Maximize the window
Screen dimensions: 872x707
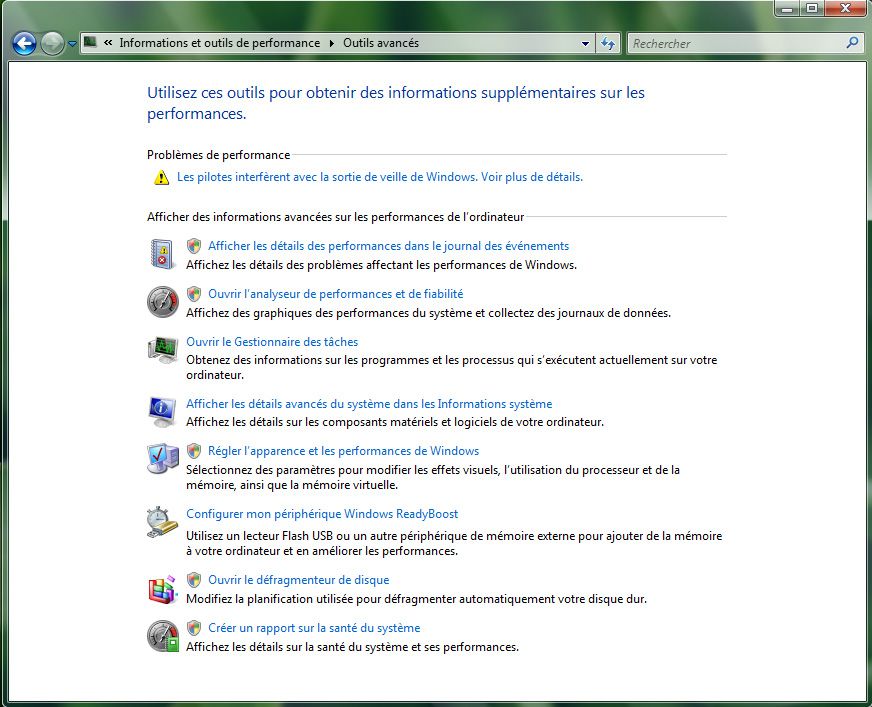tap(812, 8)
